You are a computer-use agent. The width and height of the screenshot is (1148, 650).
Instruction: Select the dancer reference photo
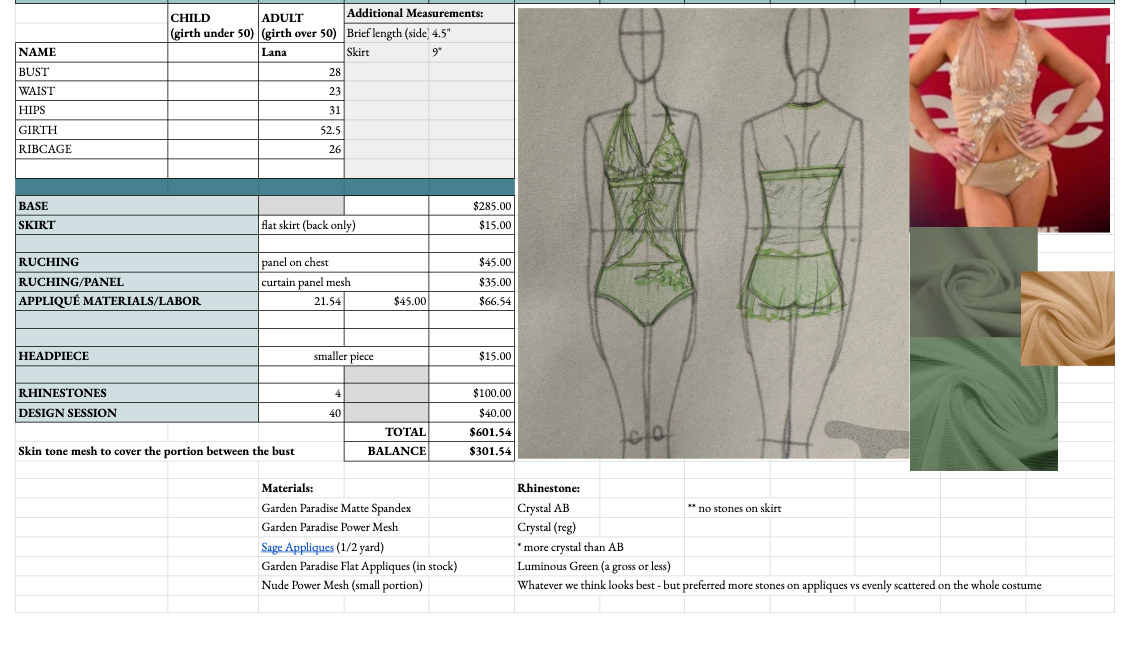coord(1009,120)
